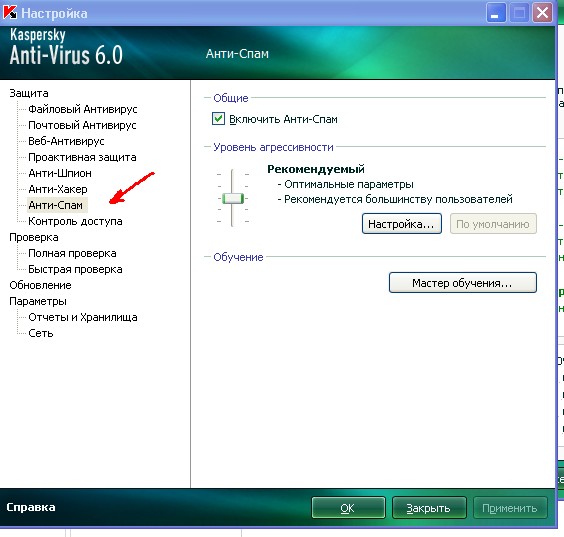Select the Проверка section
Image resolution: width=564 pixels, height=537 pixels.
[x=34, y=237]
